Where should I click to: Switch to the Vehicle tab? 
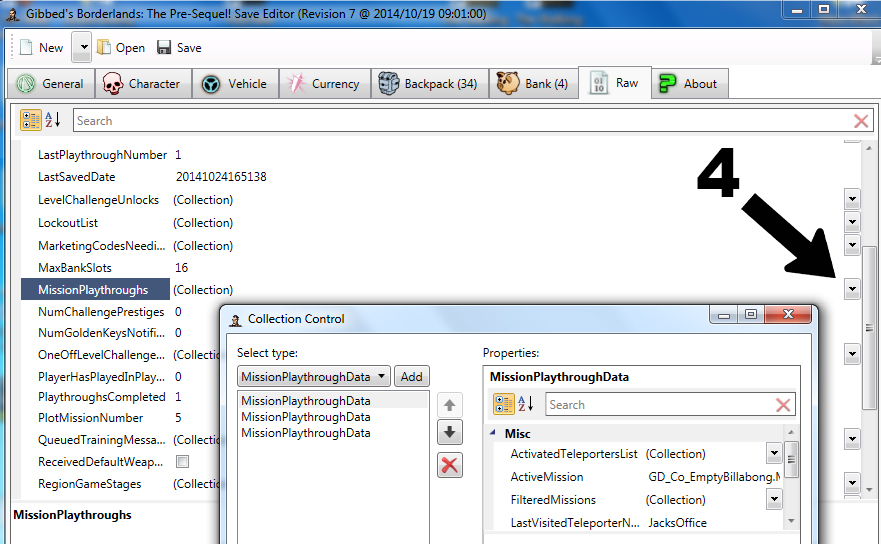pyautogui.click(x=235, y=84)
